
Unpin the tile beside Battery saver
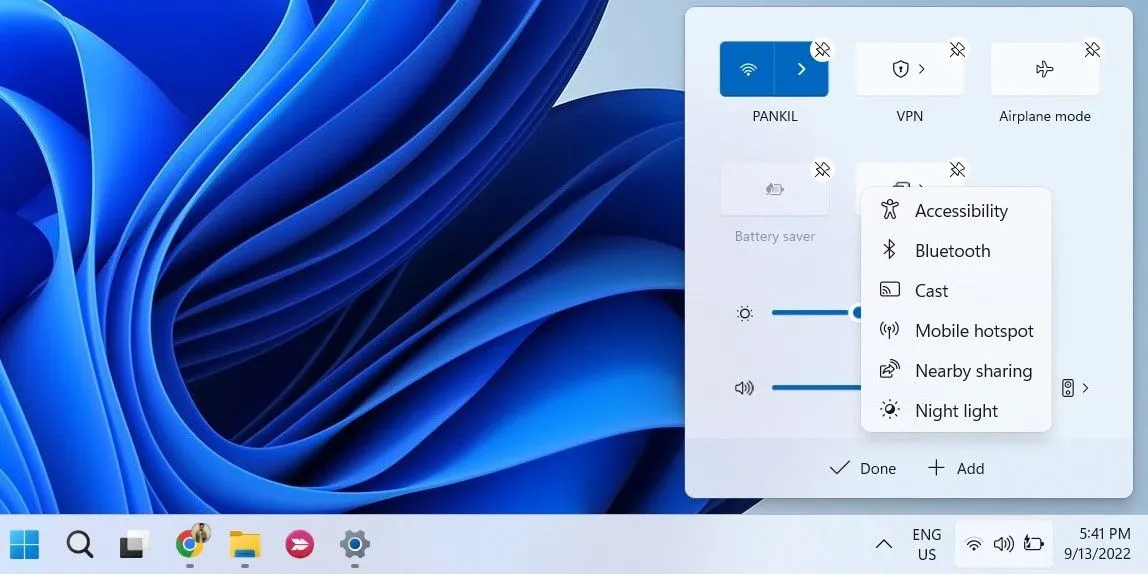(957, 170)
